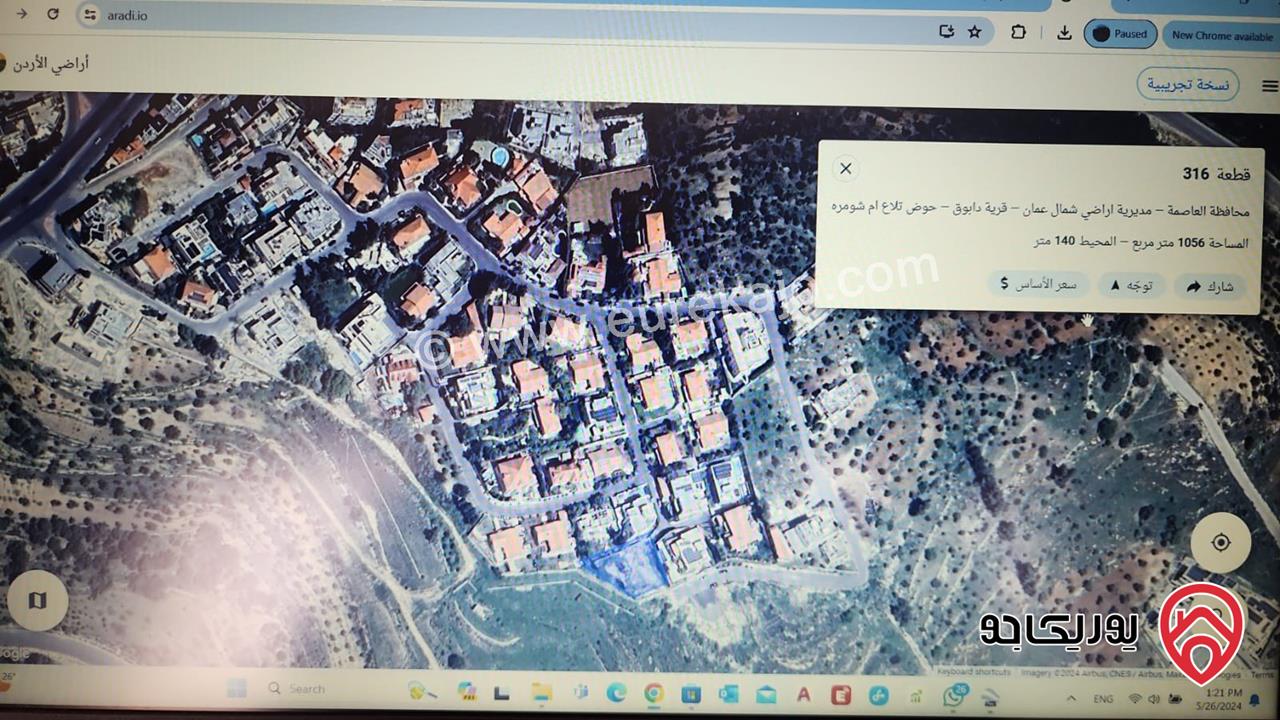The height and width of the screenshot is (720, 1280).
Task: Click the نسخة تجريبية trial version button
Action: tap(1187, 85)
